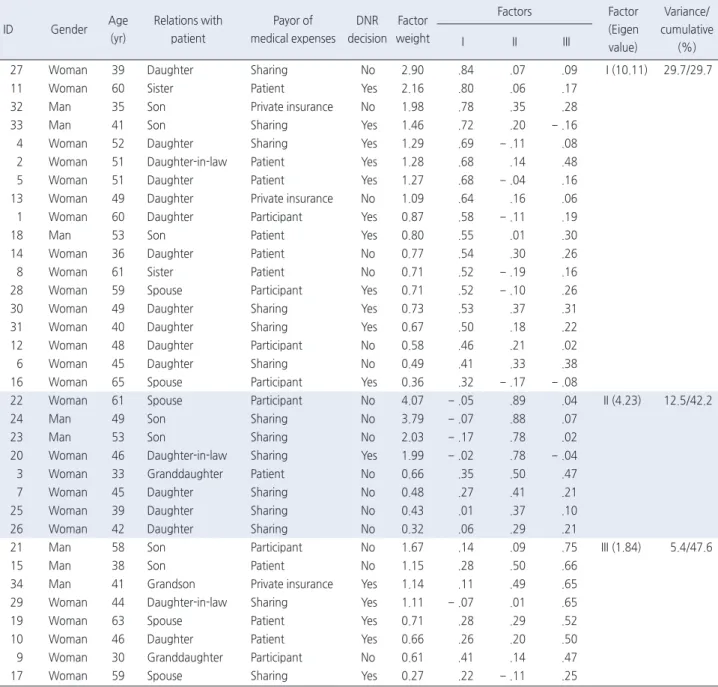
Task: Select the 'Variance/ cumulative (%)' header
Action: coord(686,30)
